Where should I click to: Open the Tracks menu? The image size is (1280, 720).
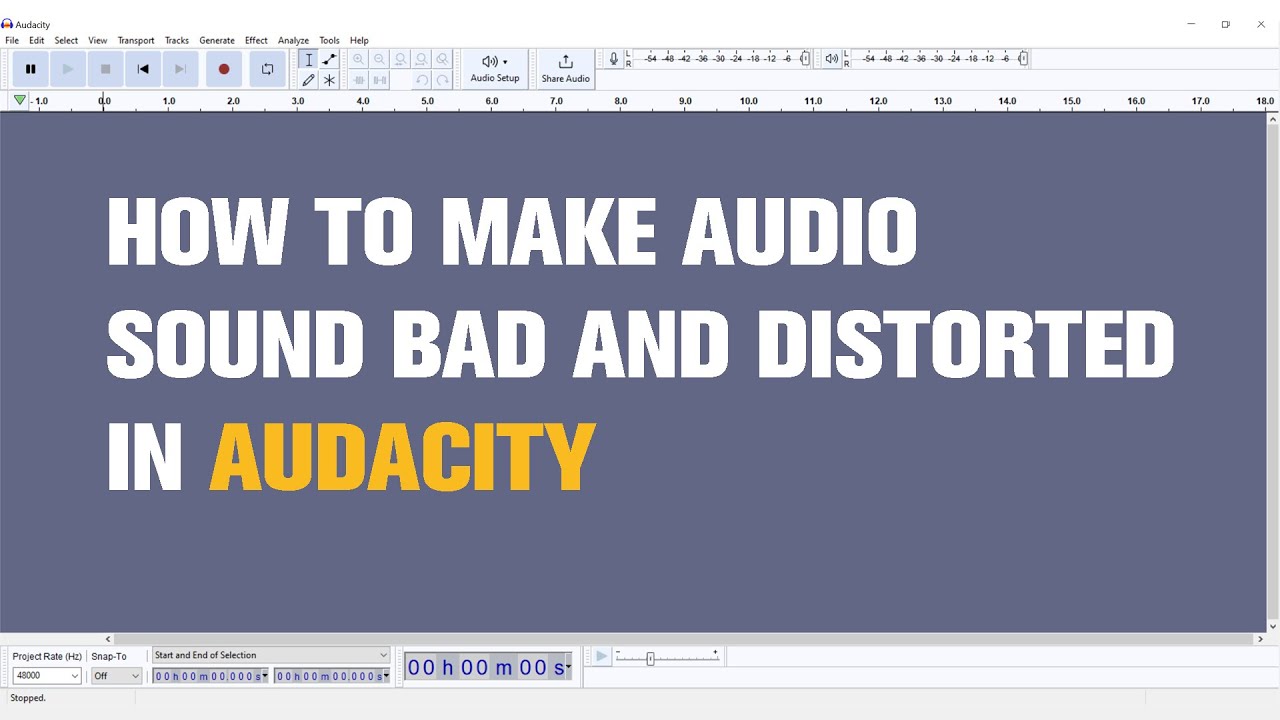(x=177, y=41)
